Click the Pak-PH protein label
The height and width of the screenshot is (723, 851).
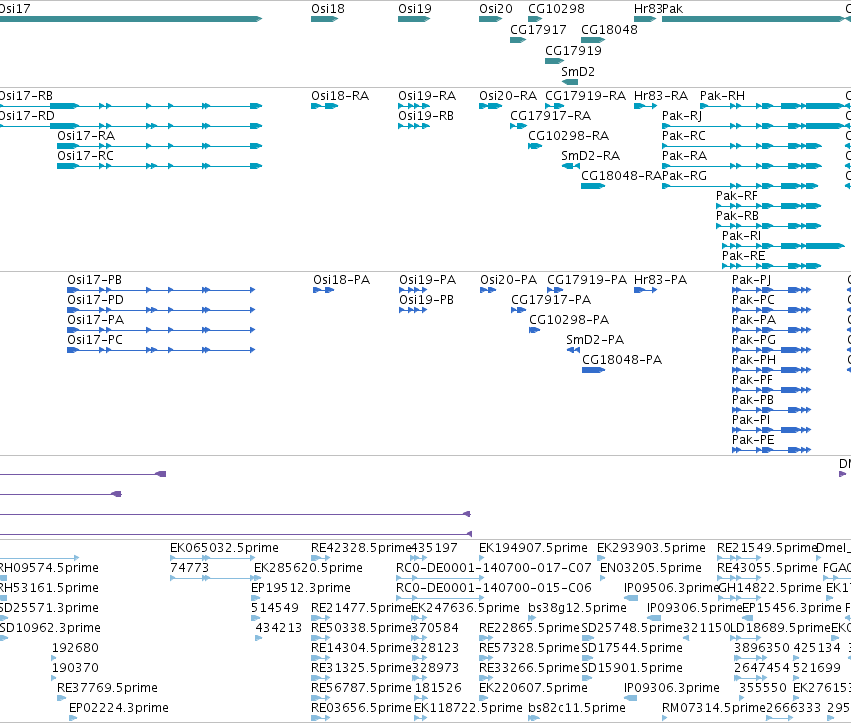point(754,360)
